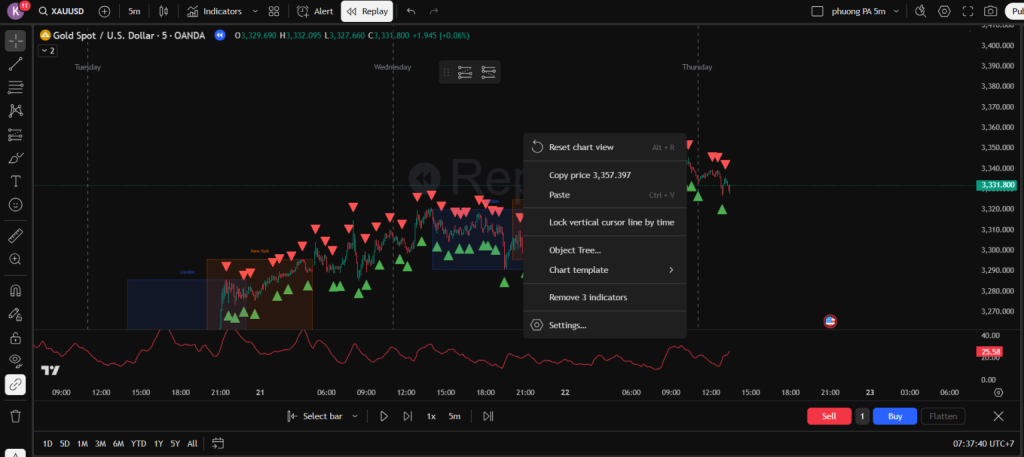Select the Text annotation tool
This screenshot has height=457, width=1024.
click(15, 181)
